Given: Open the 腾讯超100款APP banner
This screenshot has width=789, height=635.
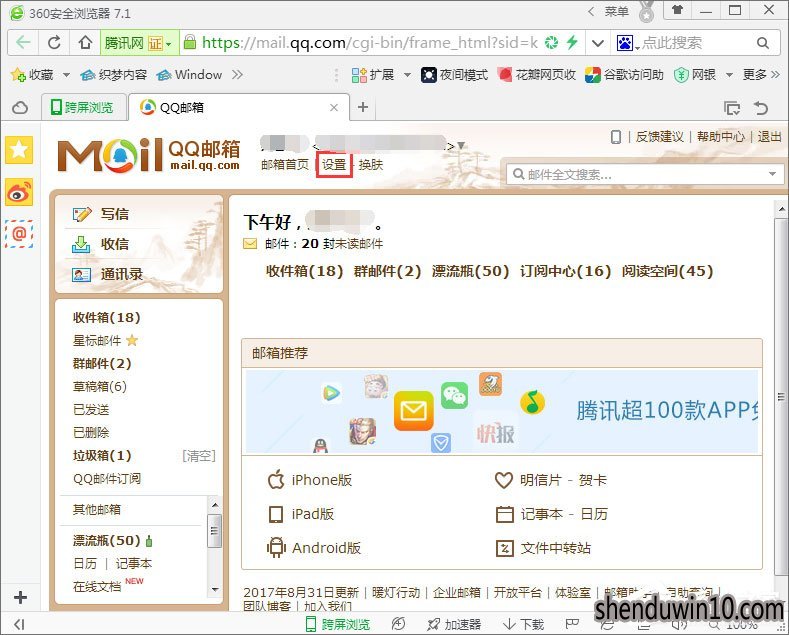Looking at the screenshot, I should click(502, 411).
